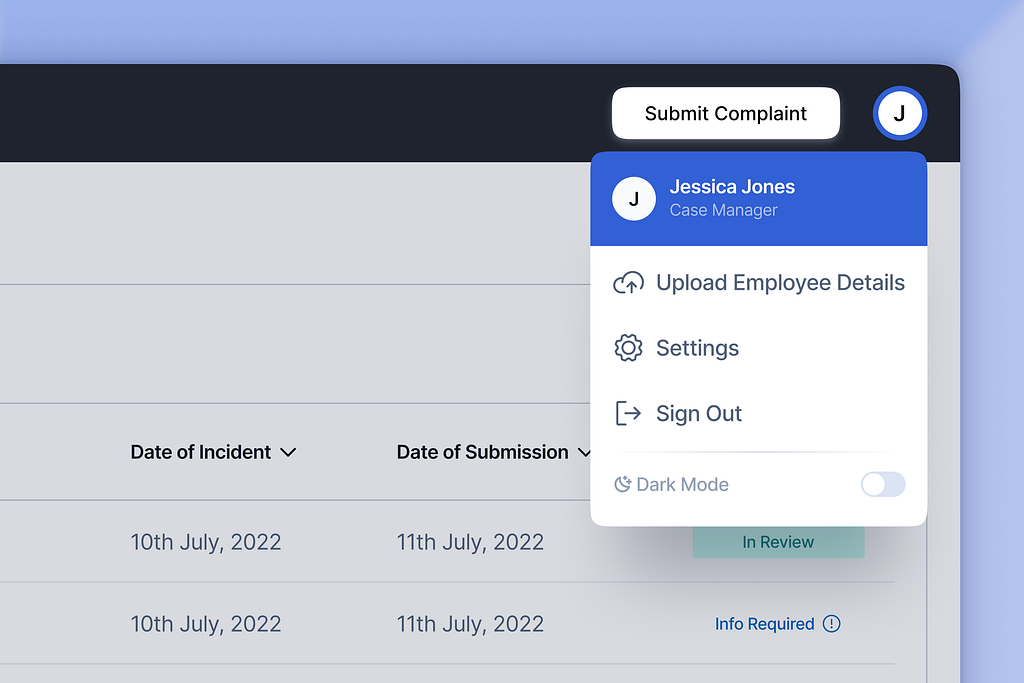Choose Sign Out from the menu
The image size is (1024, 683).
759,413
